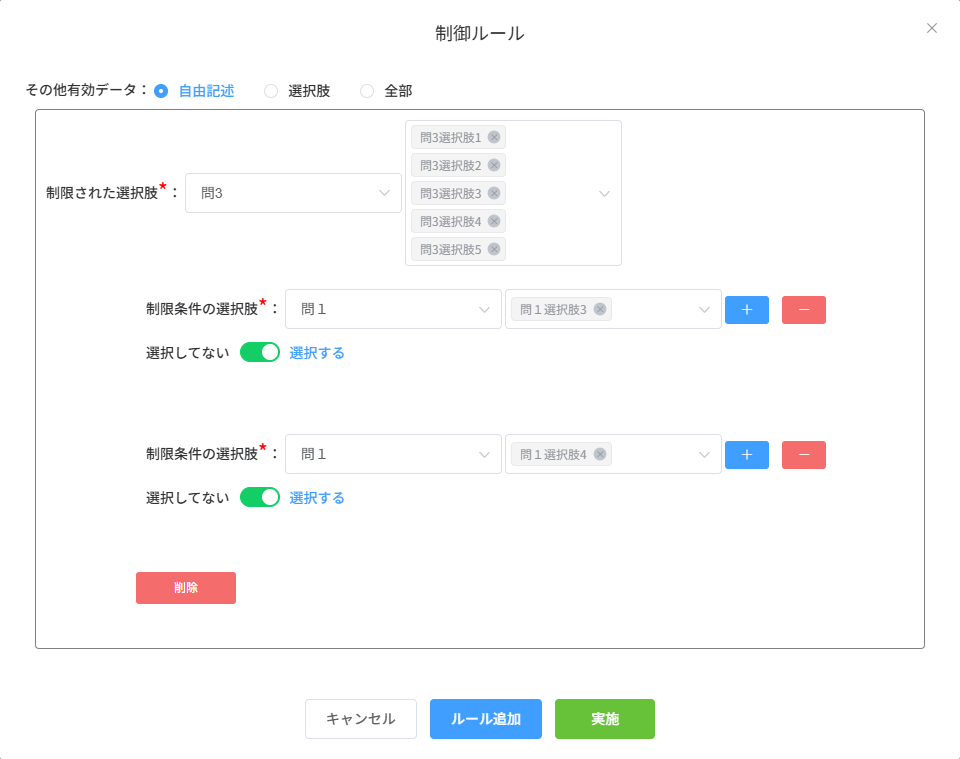This screenshot has height=759, width=960.
Task: Remove the 問3選択肢1 tag
Action: tap(494, 137)
